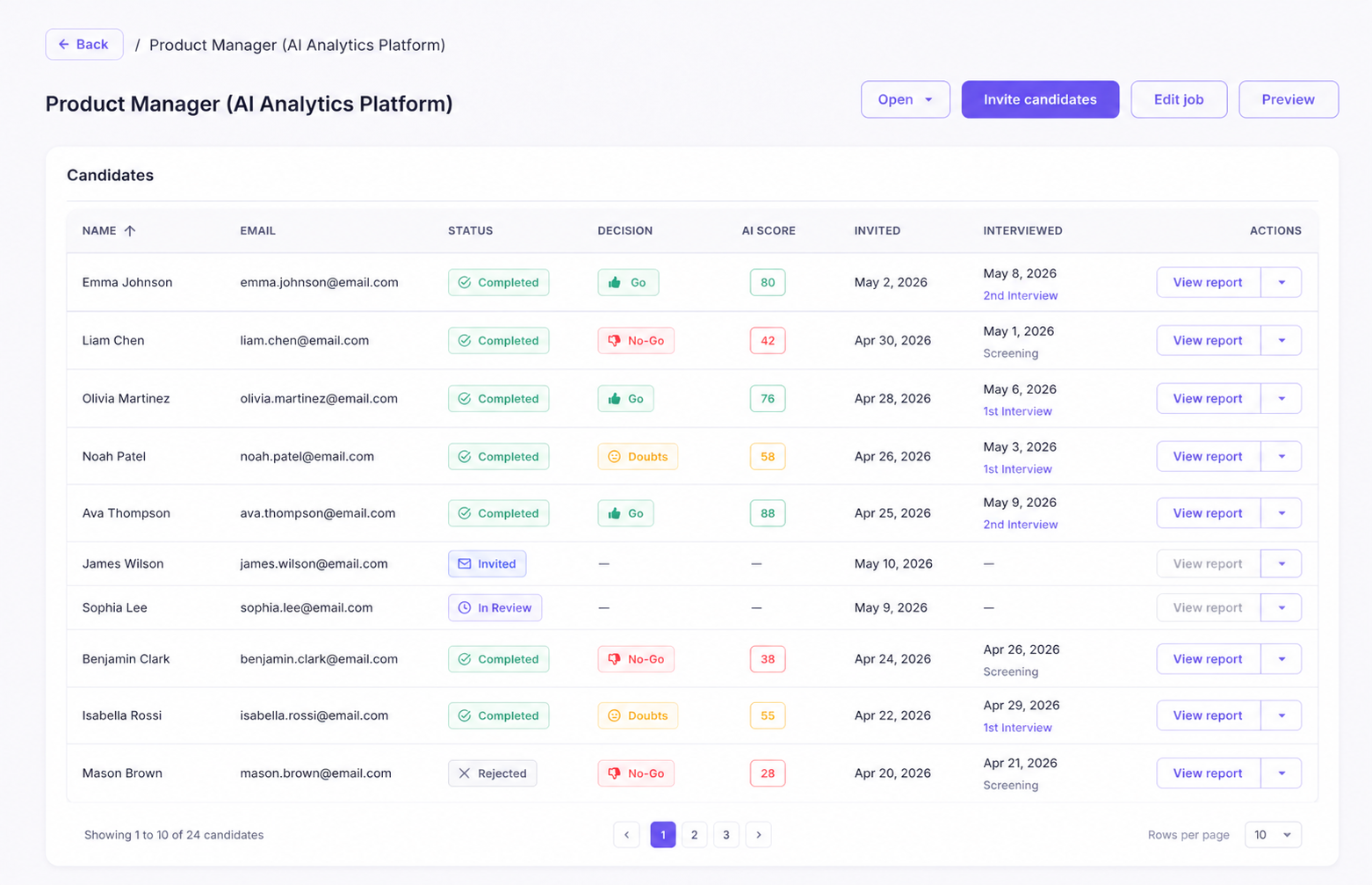1372x885 pixels.
Task: Click the thumbs-down icon in Liam Chen's row
Action: click(x=615, y=341)
